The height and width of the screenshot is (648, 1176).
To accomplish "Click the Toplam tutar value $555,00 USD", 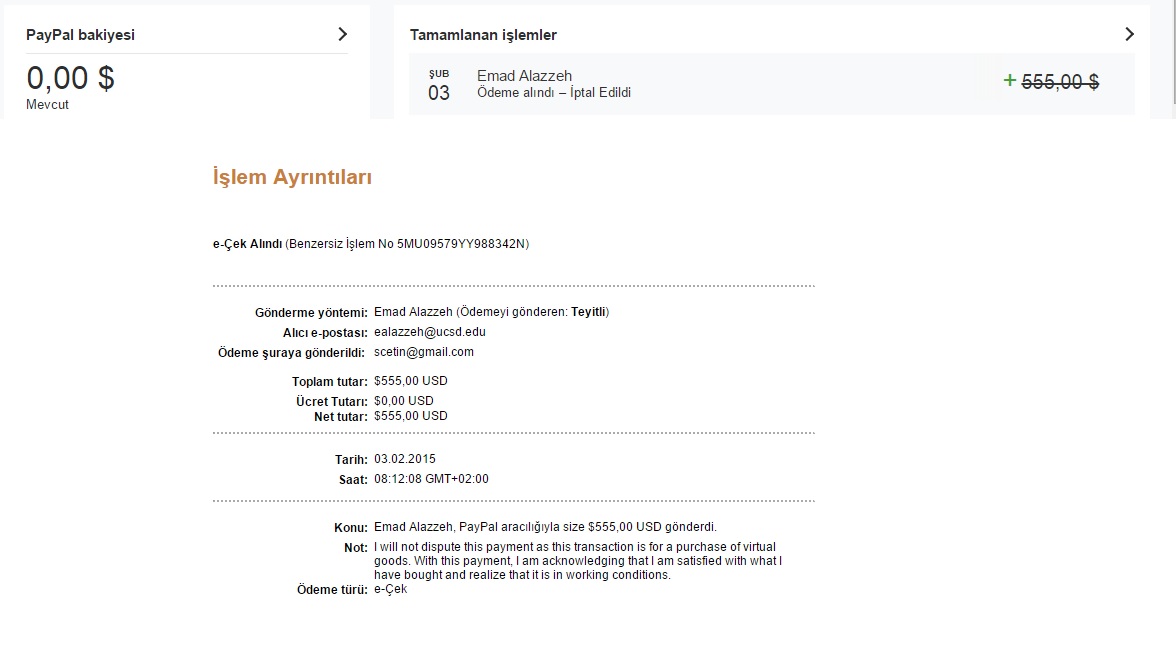I will [x=410, y=381].
